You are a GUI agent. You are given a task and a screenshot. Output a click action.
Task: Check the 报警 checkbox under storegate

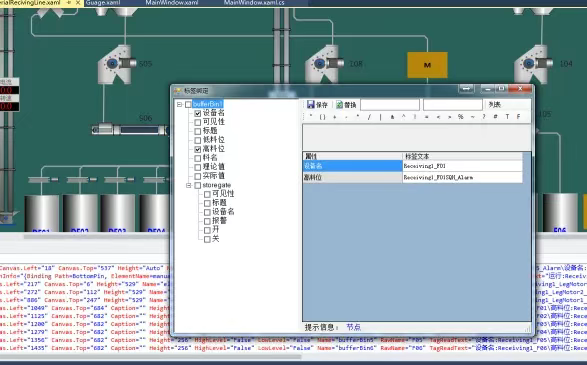pos(207,221)
